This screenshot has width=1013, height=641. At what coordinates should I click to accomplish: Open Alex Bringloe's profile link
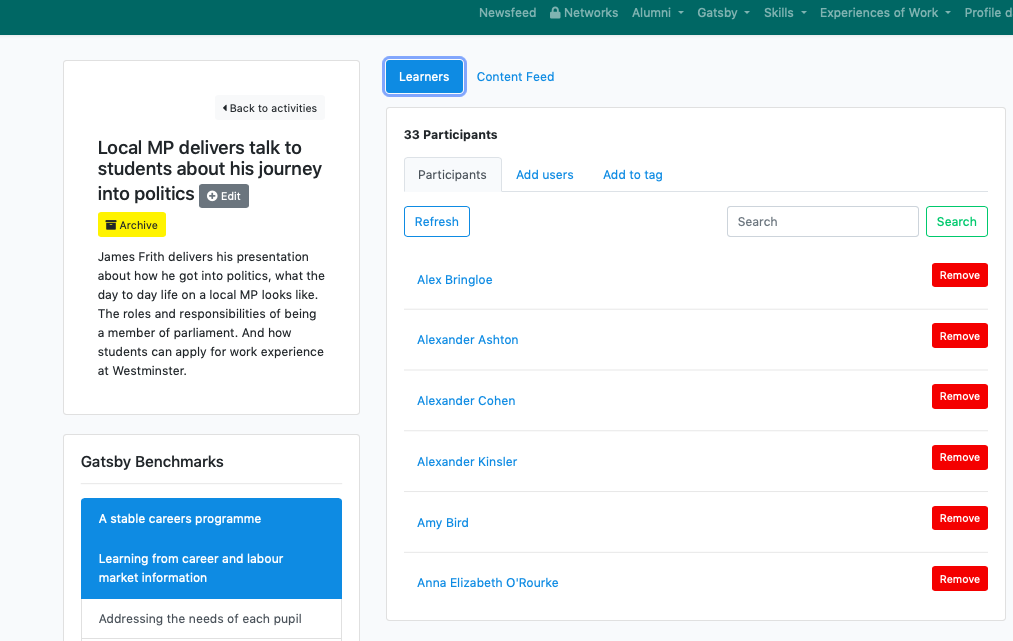click(x=455, y=280)
